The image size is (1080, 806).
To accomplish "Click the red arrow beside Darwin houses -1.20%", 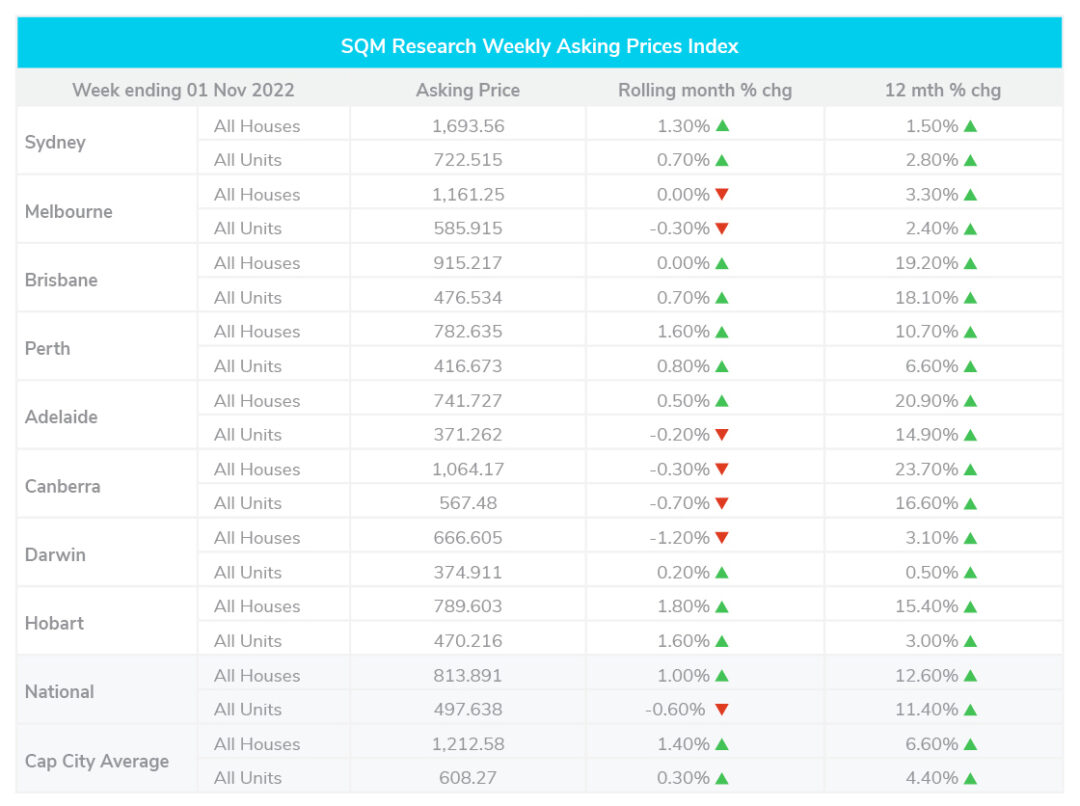I will click(x=722, y=538).
